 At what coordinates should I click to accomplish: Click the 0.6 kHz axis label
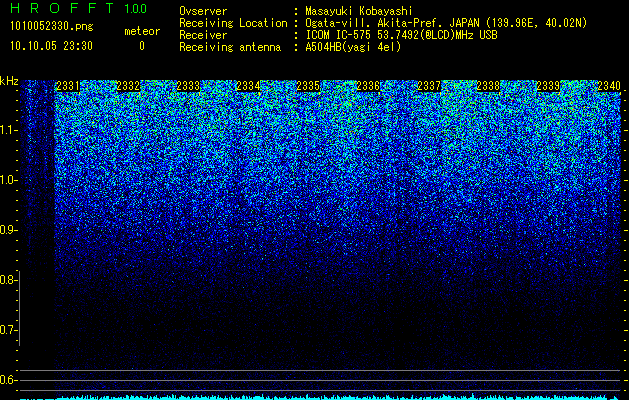point(8,380)
